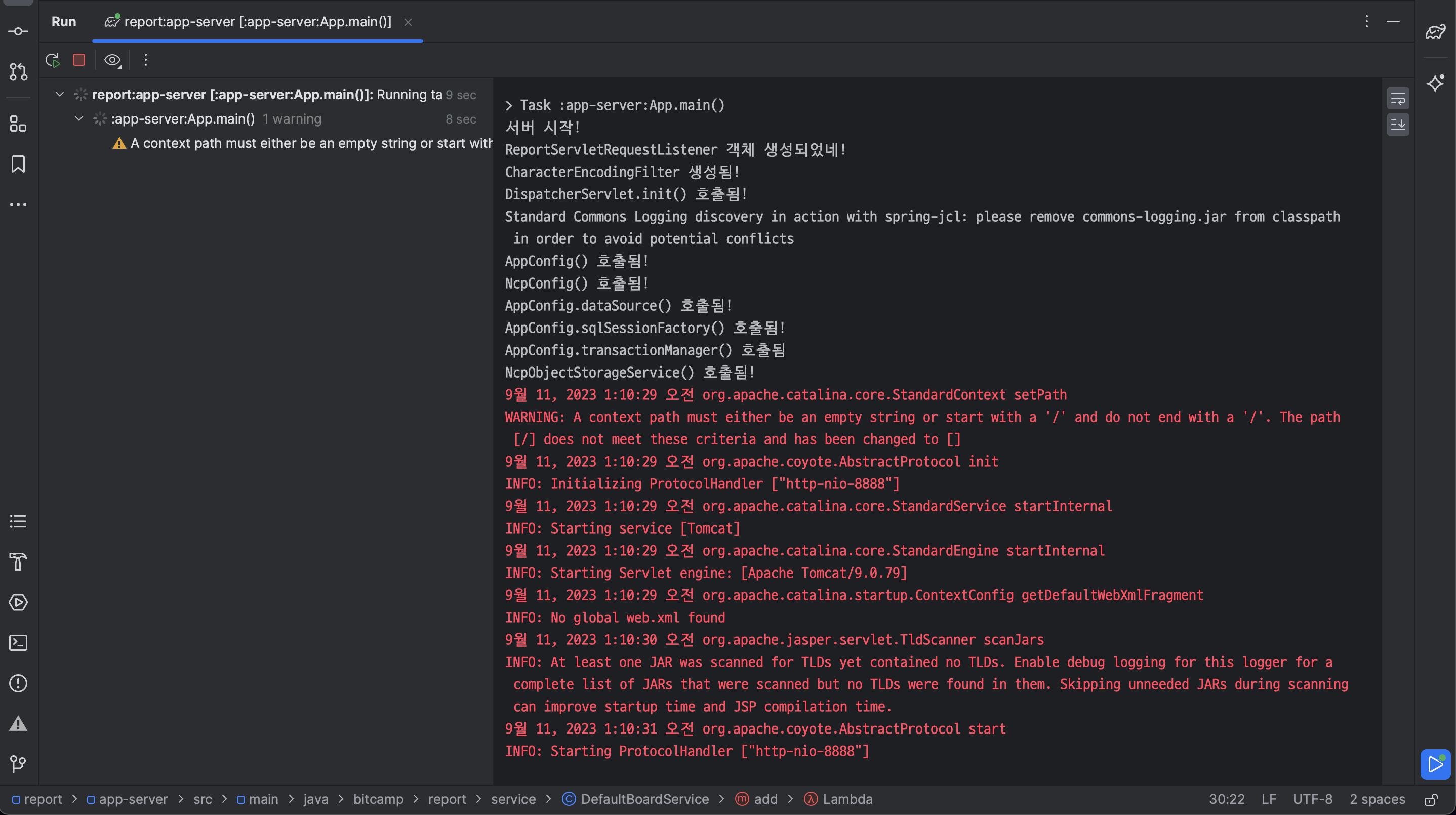
Task: Change 2 spaces indent setting
Action: [x=1377, y=799]
